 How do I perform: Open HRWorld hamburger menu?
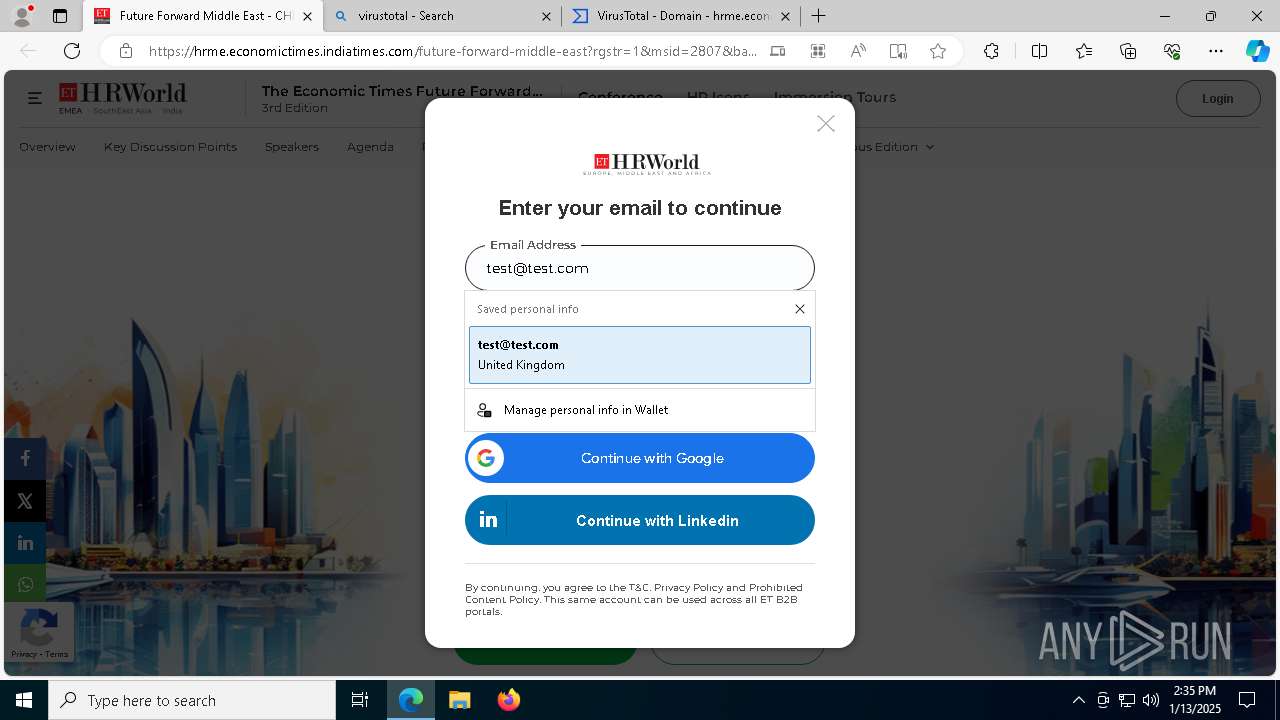pos(34,98)
